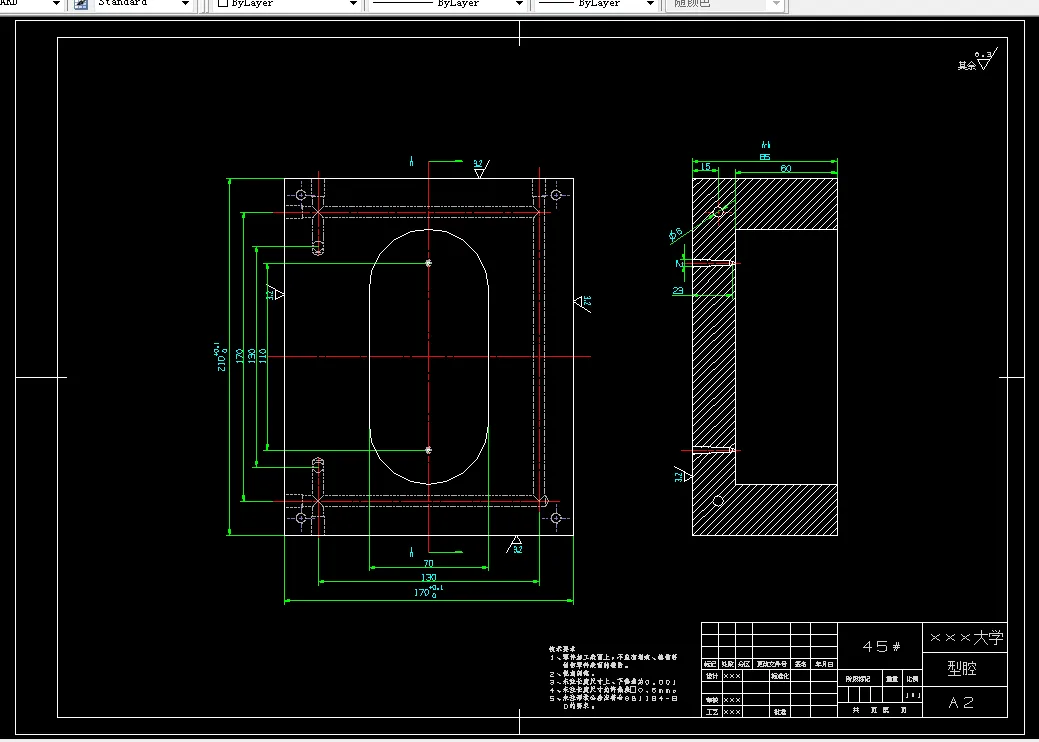The height and width of the screenshot is (742, 1039).
Task: Select the horizontal 130 dimension below plate
Action: click(x=429, y=577)
